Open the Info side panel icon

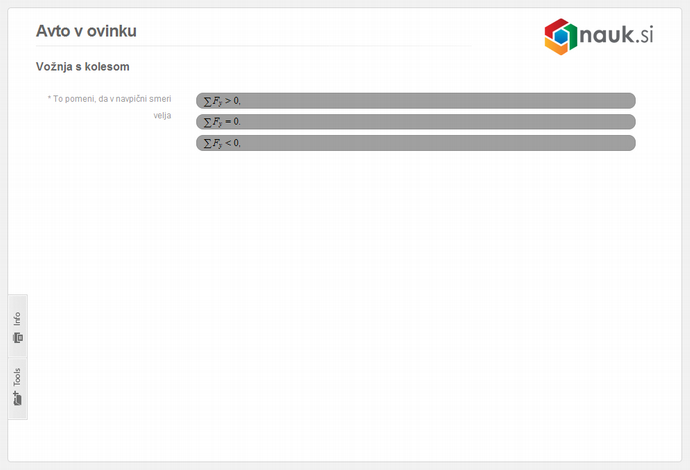click(x=18, y=338)
